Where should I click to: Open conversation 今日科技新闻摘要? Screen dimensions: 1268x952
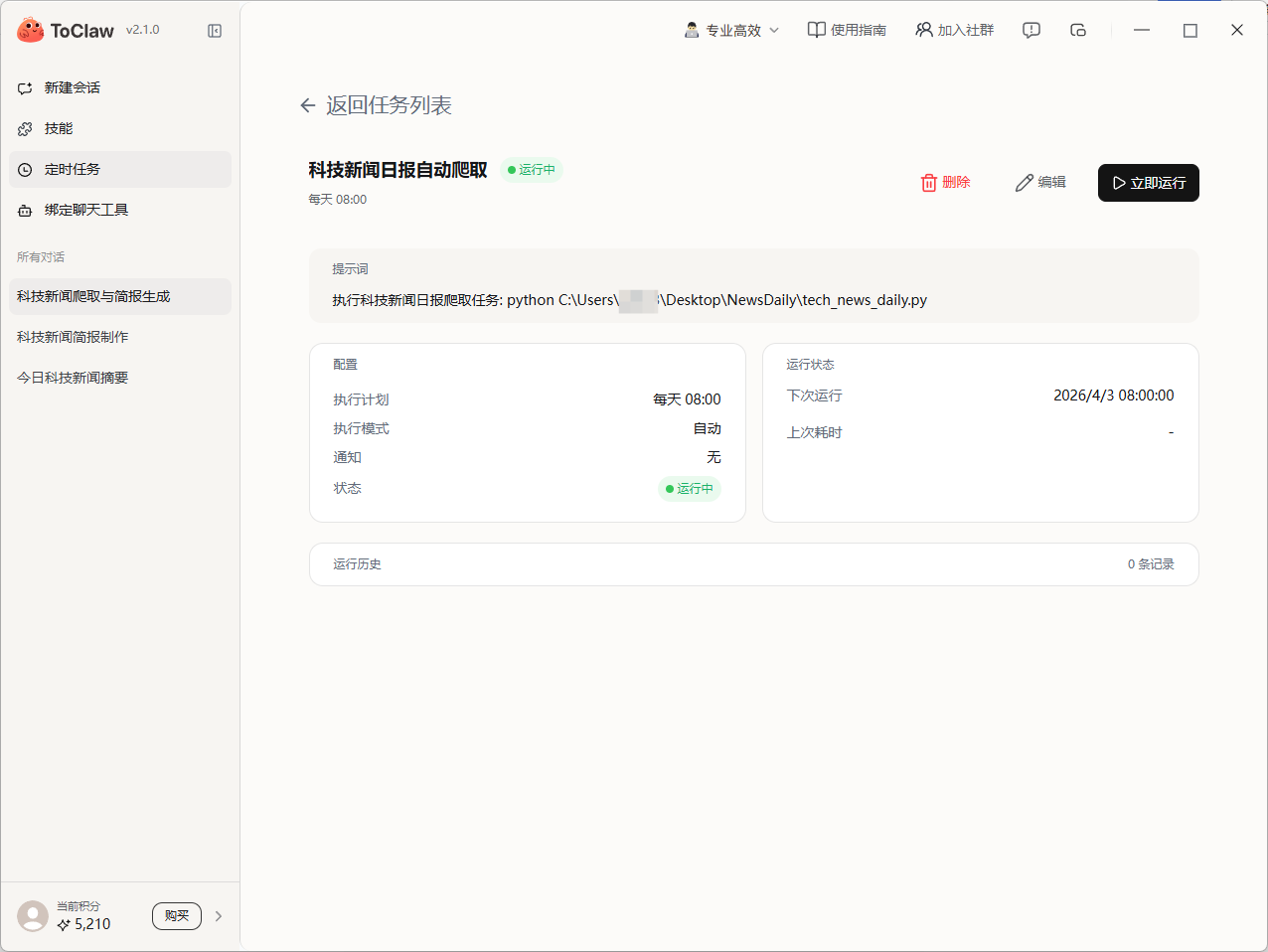point(73,378)
